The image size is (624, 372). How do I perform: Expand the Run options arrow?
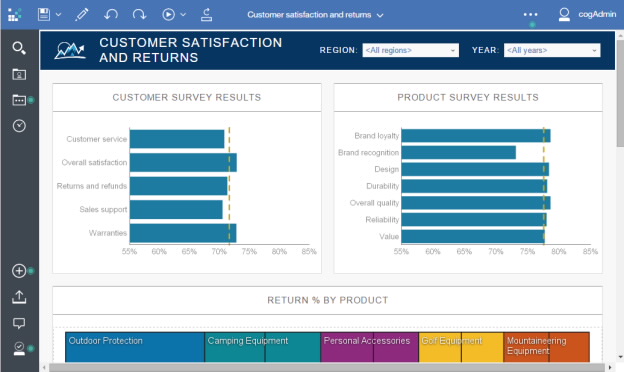(x=183, y=15)
